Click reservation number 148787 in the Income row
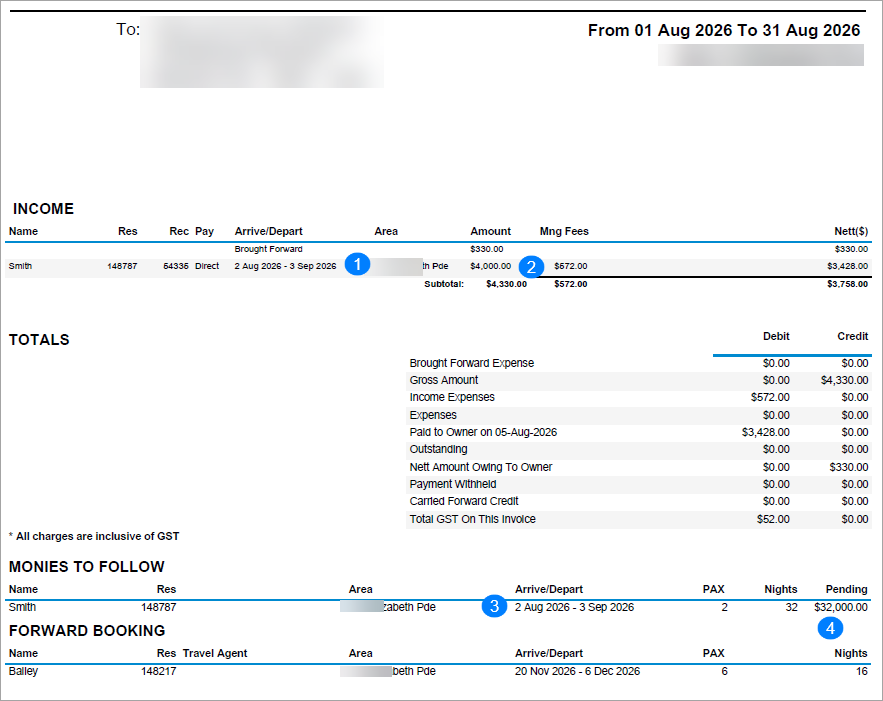This screenshot has height=701, width=883. pos(122,266)
